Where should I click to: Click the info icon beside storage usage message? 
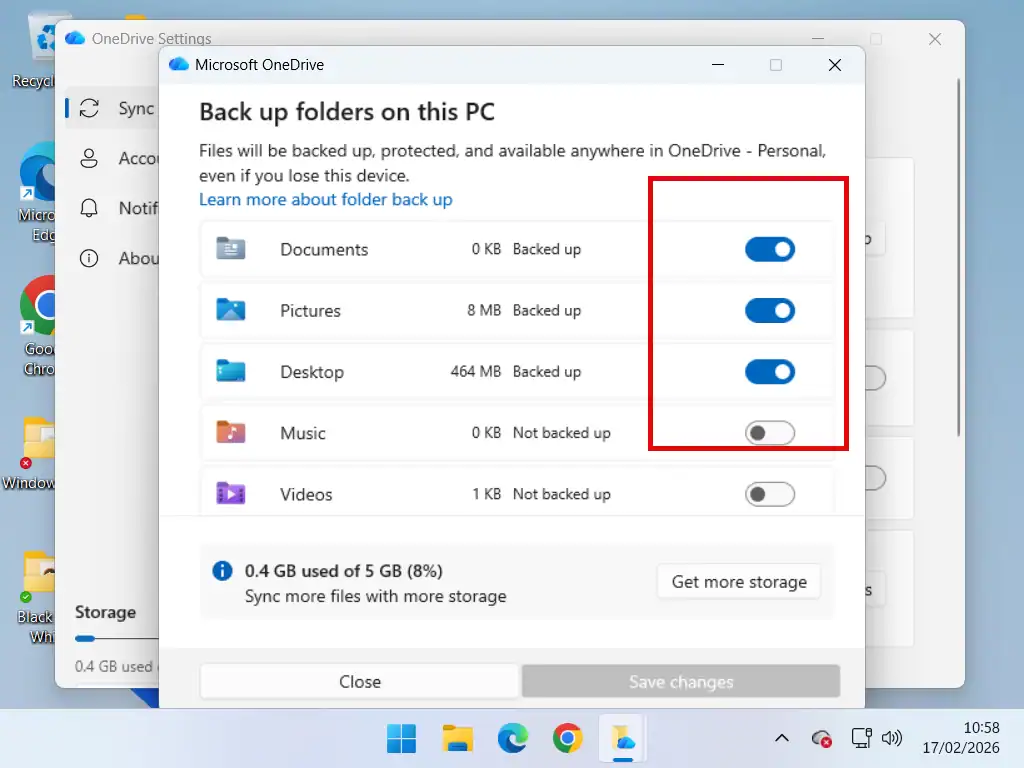(x=221, y=570)
